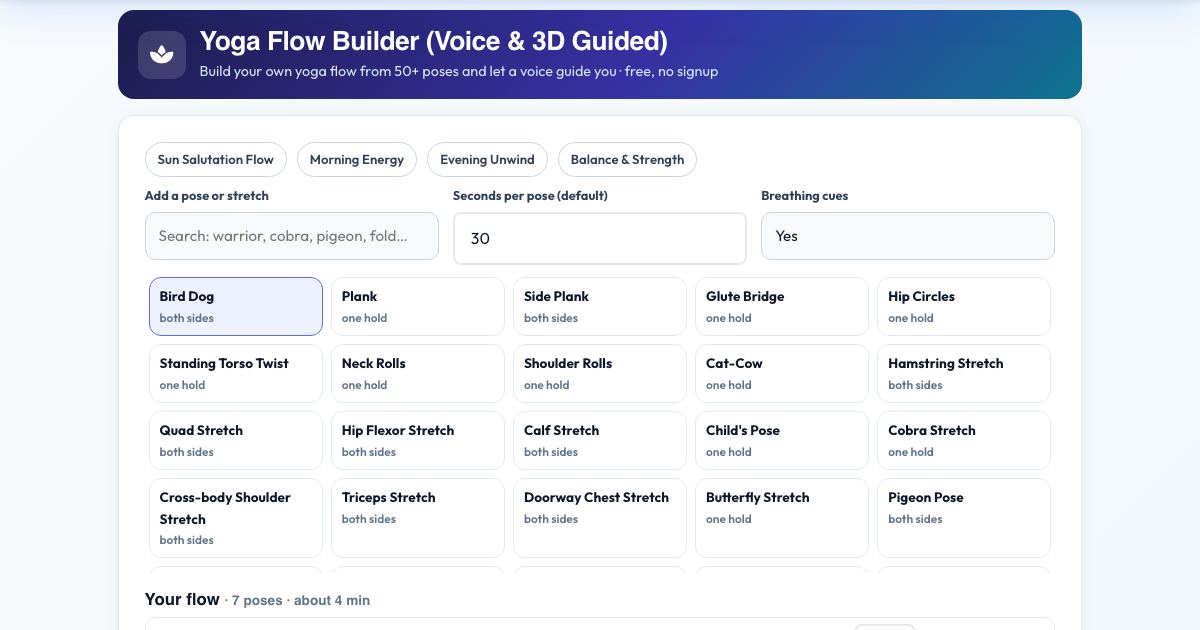
Task: Choose the Cat-Cow pose card
Action: 782,373
